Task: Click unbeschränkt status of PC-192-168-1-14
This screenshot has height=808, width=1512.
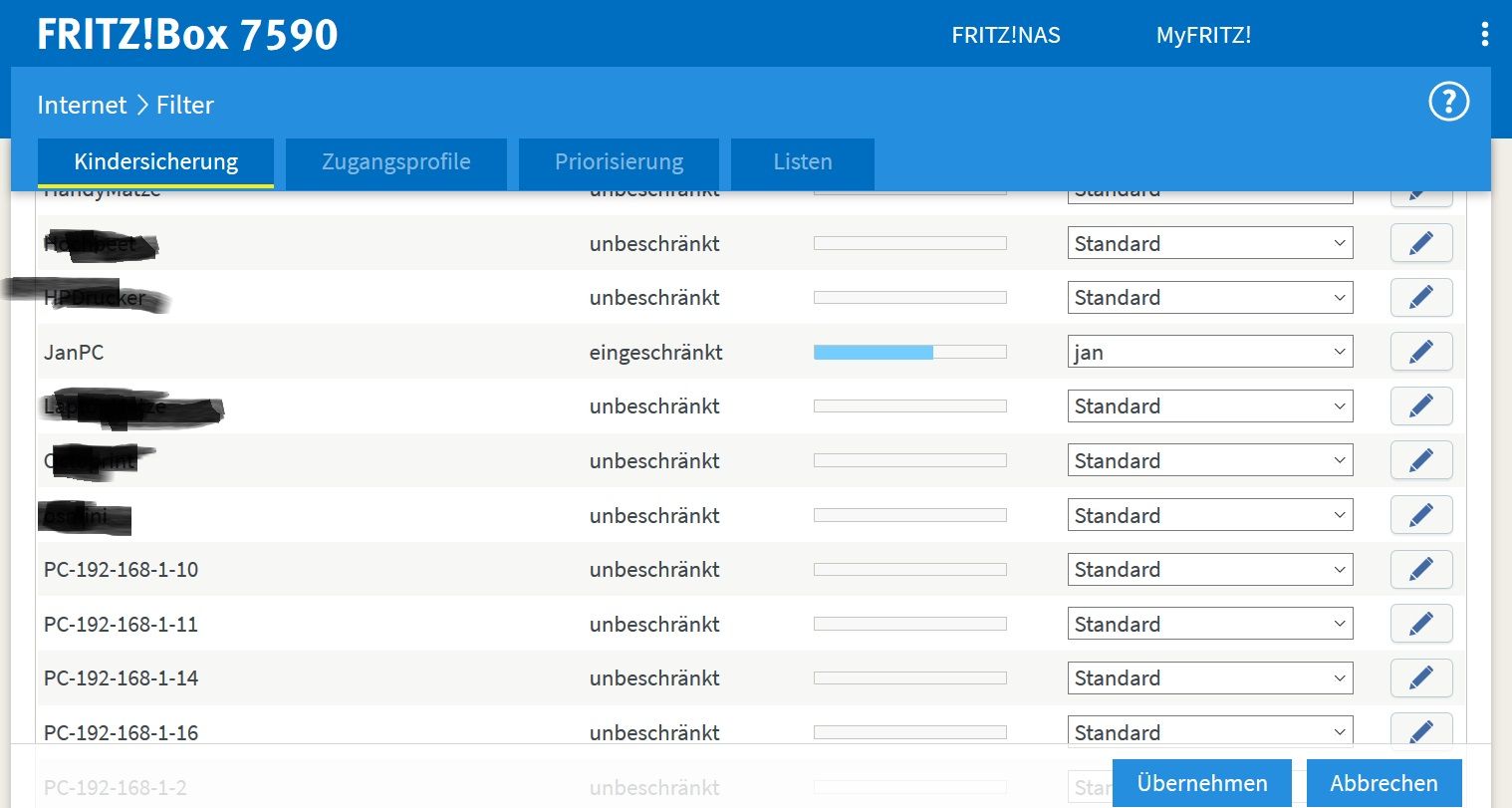Action: tap(654, 677)
